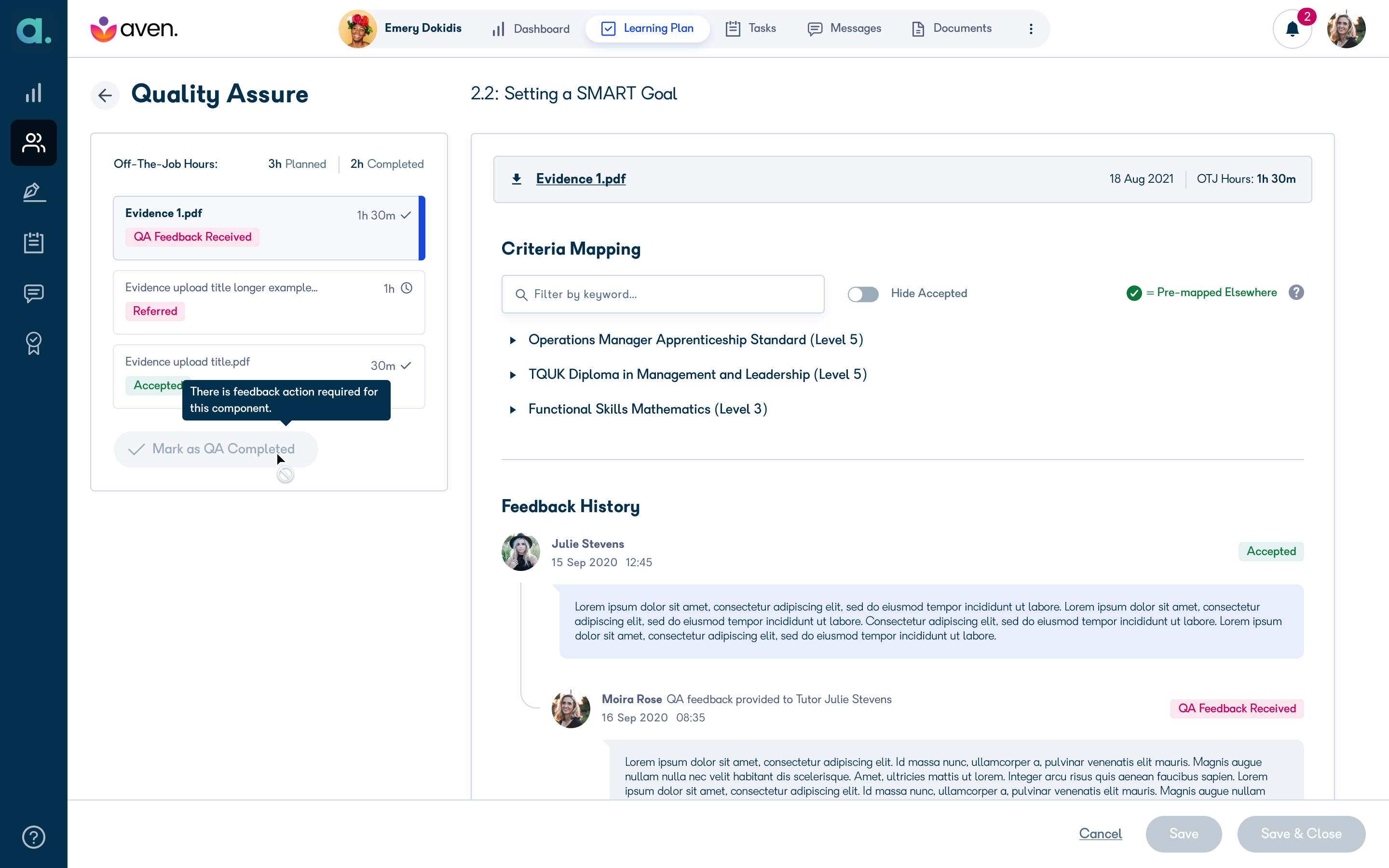Click Emery Dokidis learner avatar

pyautogui.click(x=357, y=29)
